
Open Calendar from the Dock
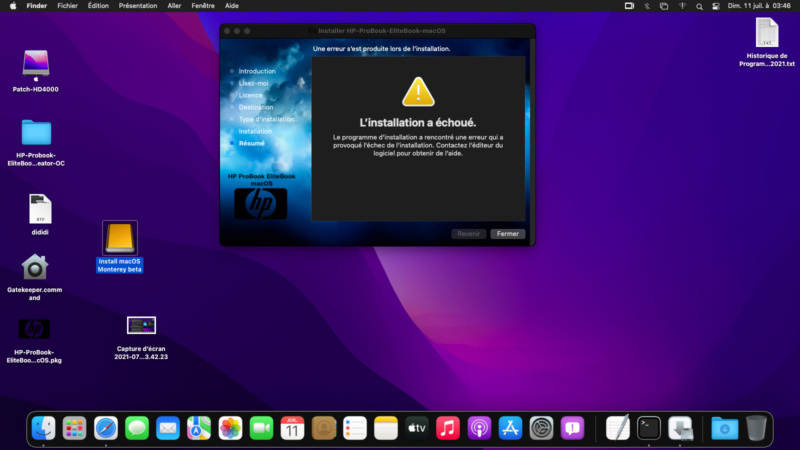pos(292,428)
